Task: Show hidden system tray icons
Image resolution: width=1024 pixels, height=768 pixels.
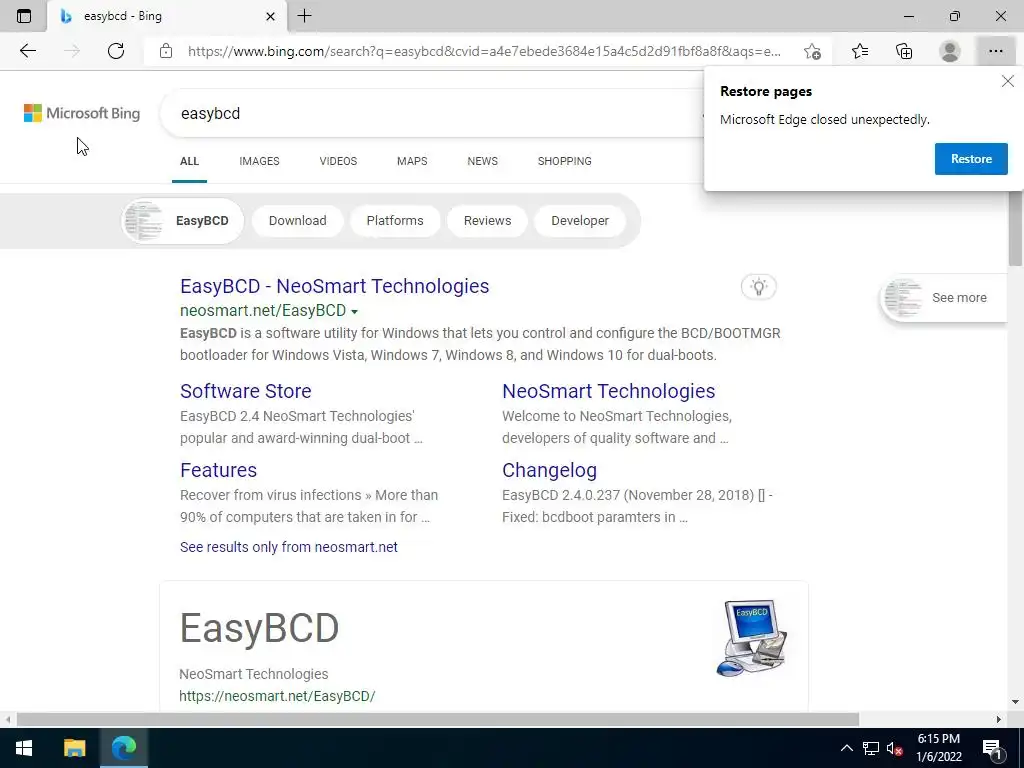Action: pos(846,748)
